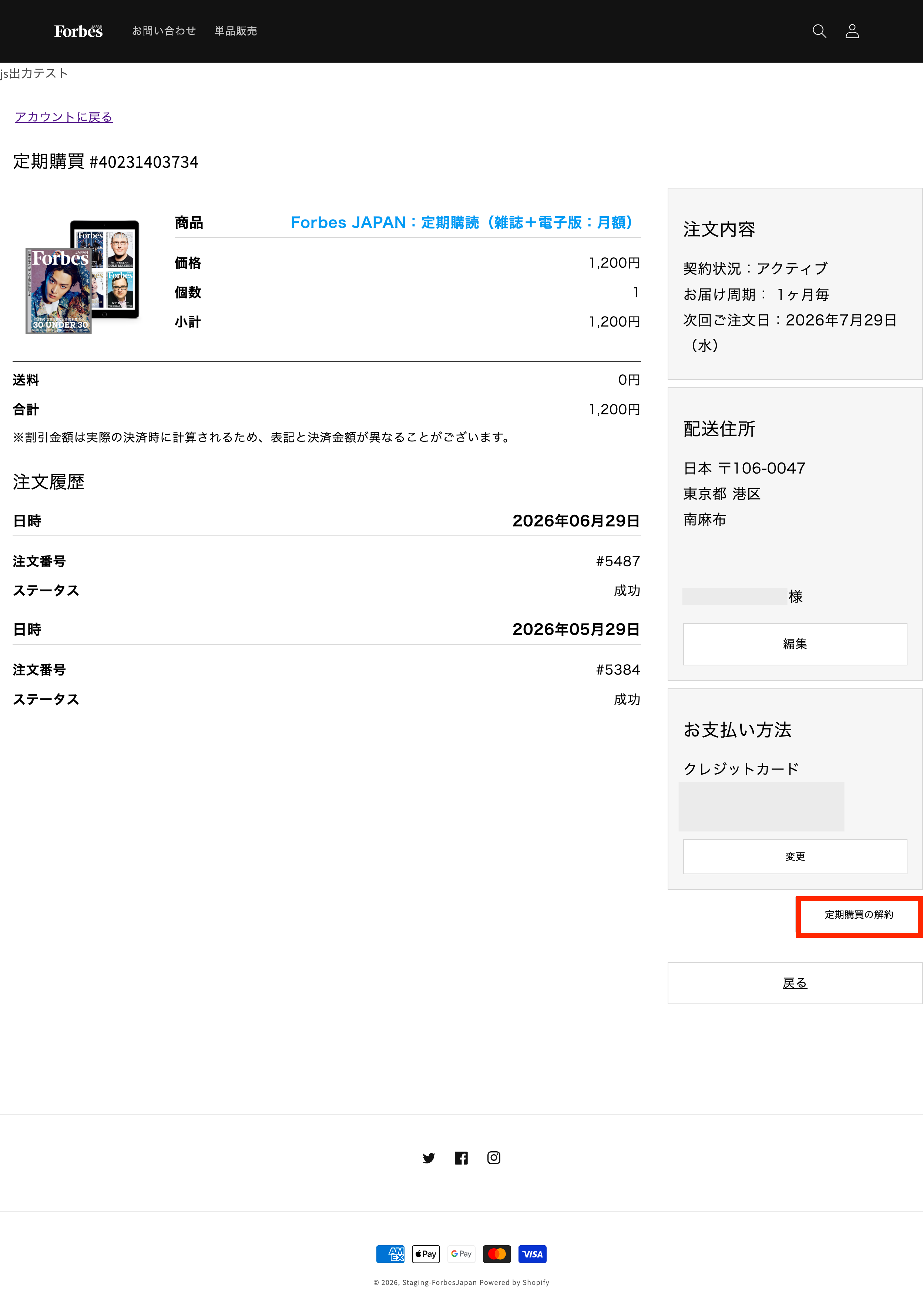
Task: Click the order date 2026年06月29日
Action: (x=576, y=521)
